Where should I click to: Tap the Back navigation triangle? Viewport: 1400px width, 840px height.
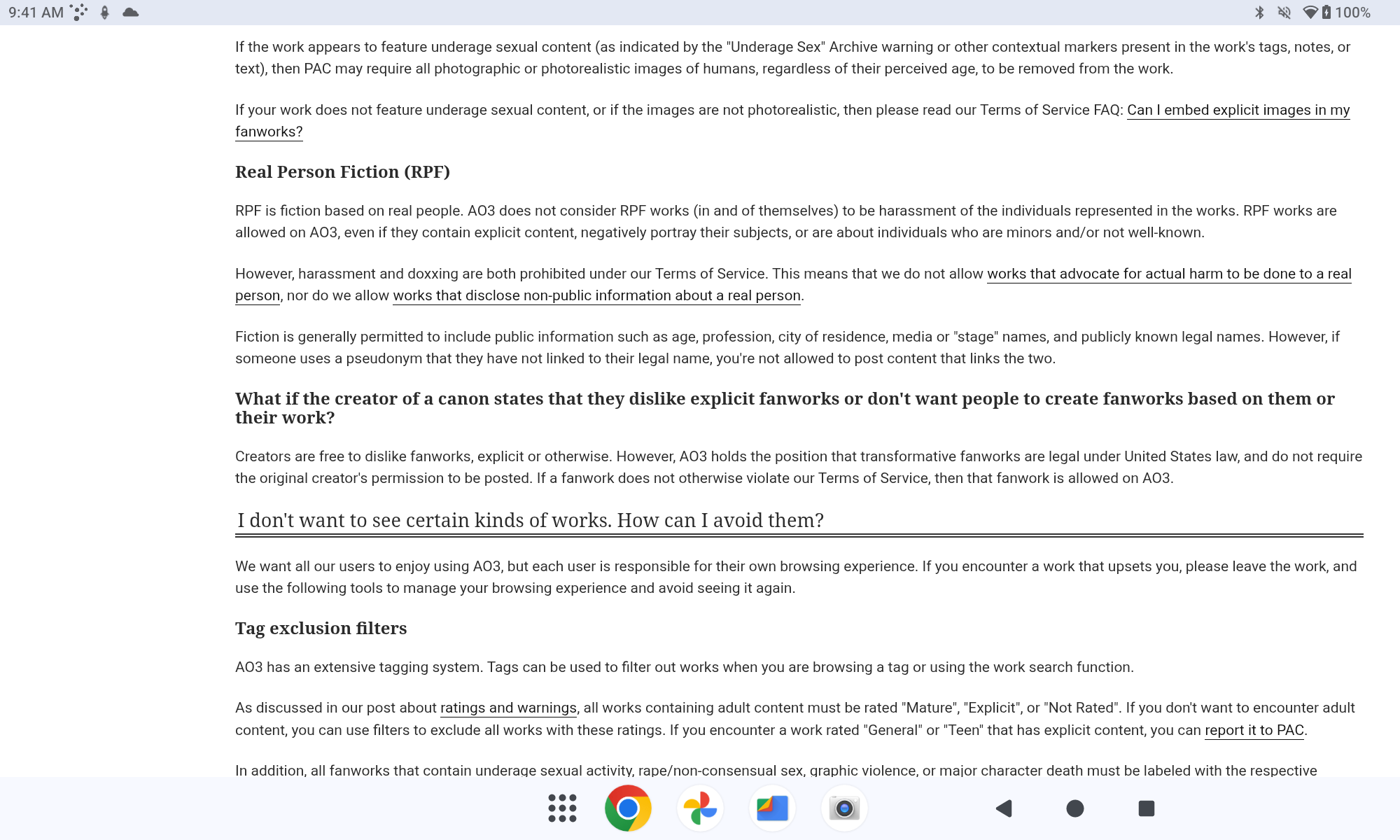tap(1004, 808)
